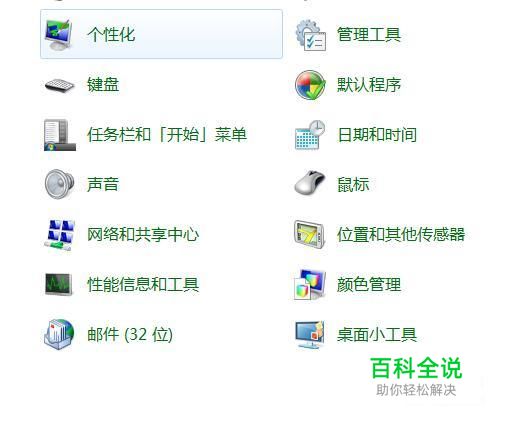Click the 桌面小工具 gadgets icon
Image resolution: width=506 pixels, height=429 pixels.
(310, 335)
